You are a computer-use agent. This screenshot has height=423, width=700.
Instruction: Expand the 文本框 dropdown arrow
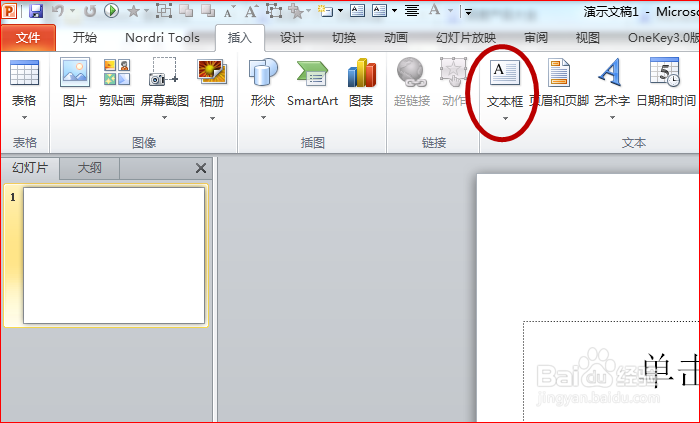coord(505,119)
